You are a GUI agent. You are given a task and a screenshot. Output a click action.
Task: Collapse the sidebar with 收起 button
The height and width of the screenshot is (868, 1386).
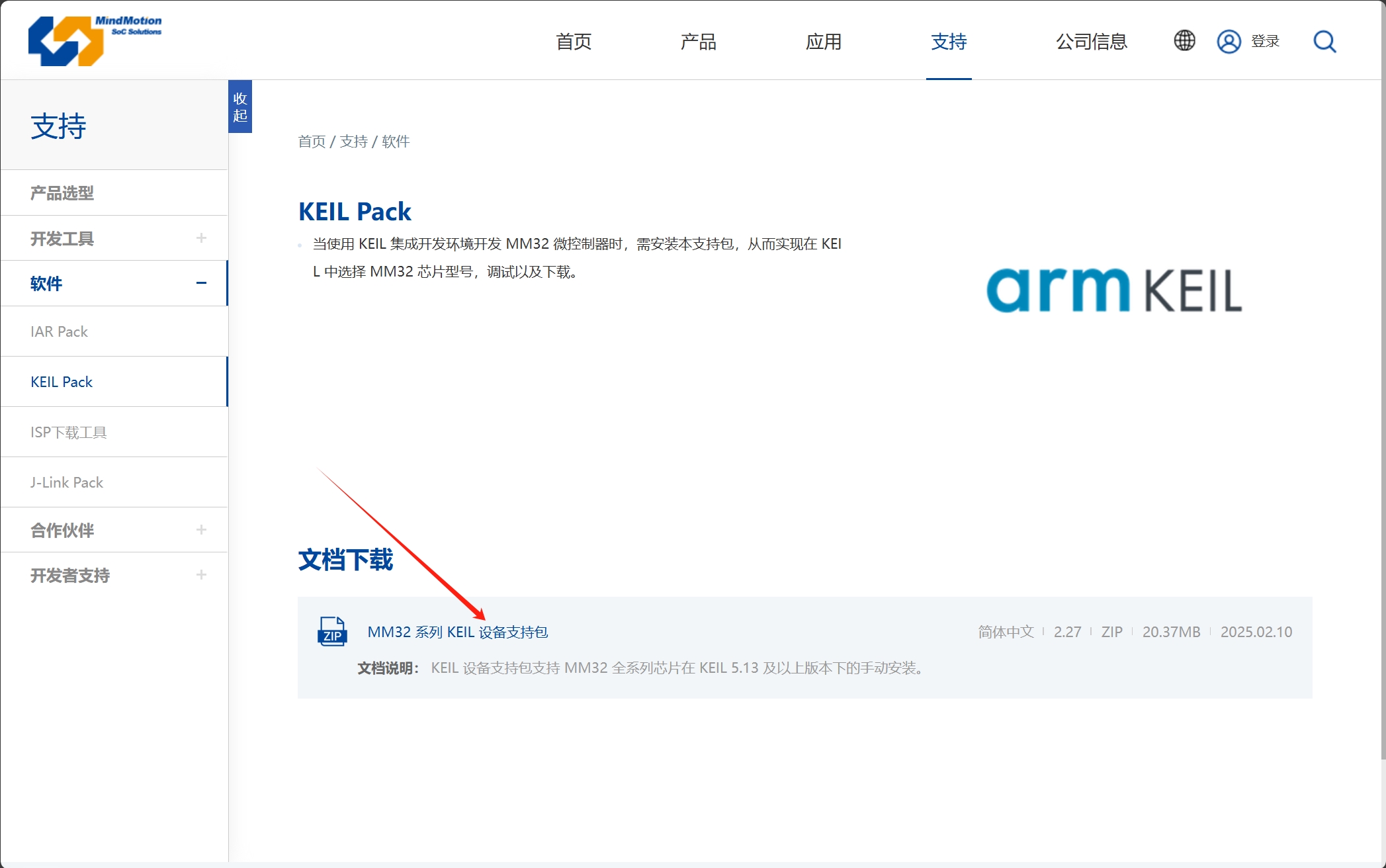click(240, 107)
